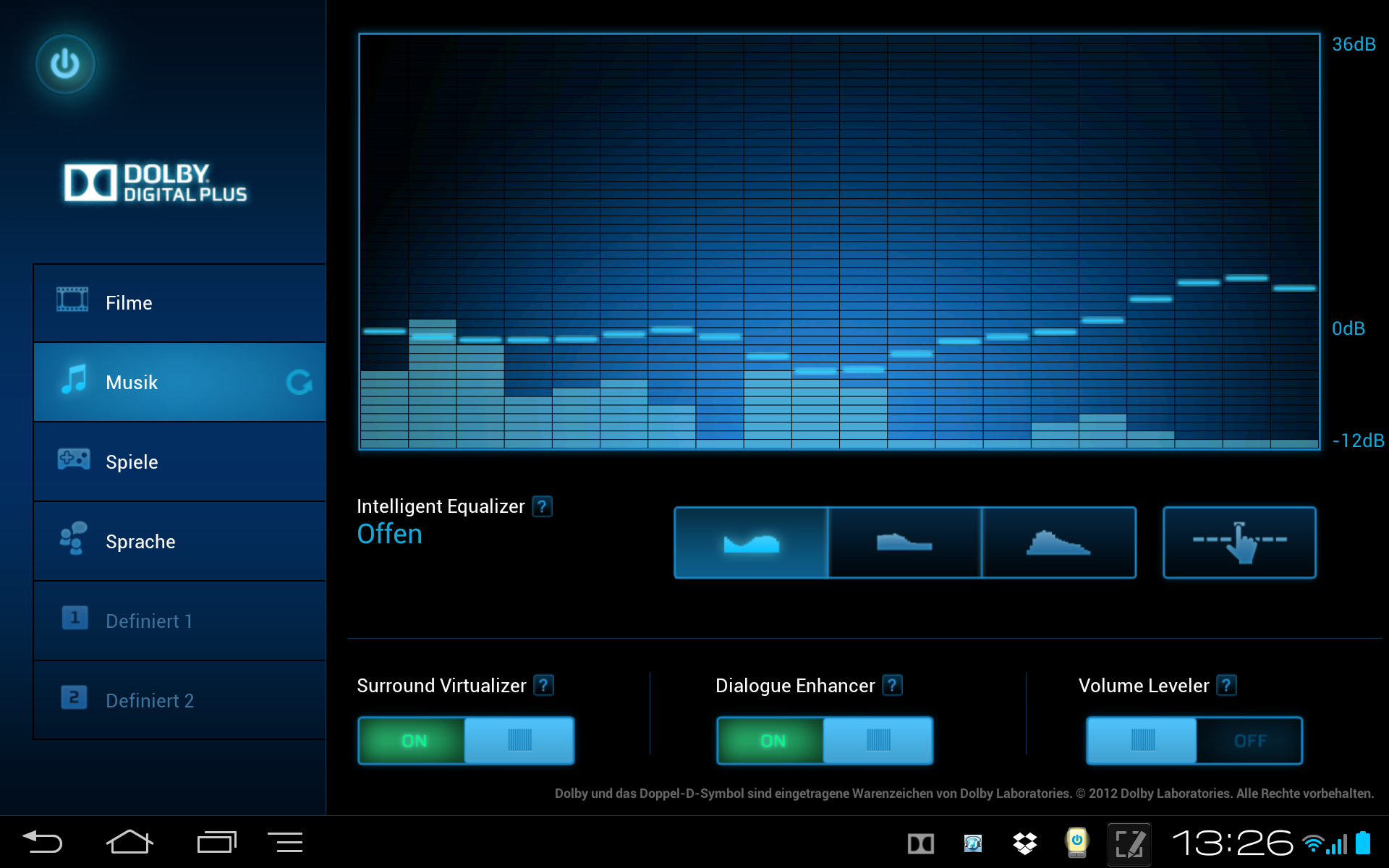The image size is (1389, 868).
Task: Select the open equalizer preset curve
Action: click(751, 542)
